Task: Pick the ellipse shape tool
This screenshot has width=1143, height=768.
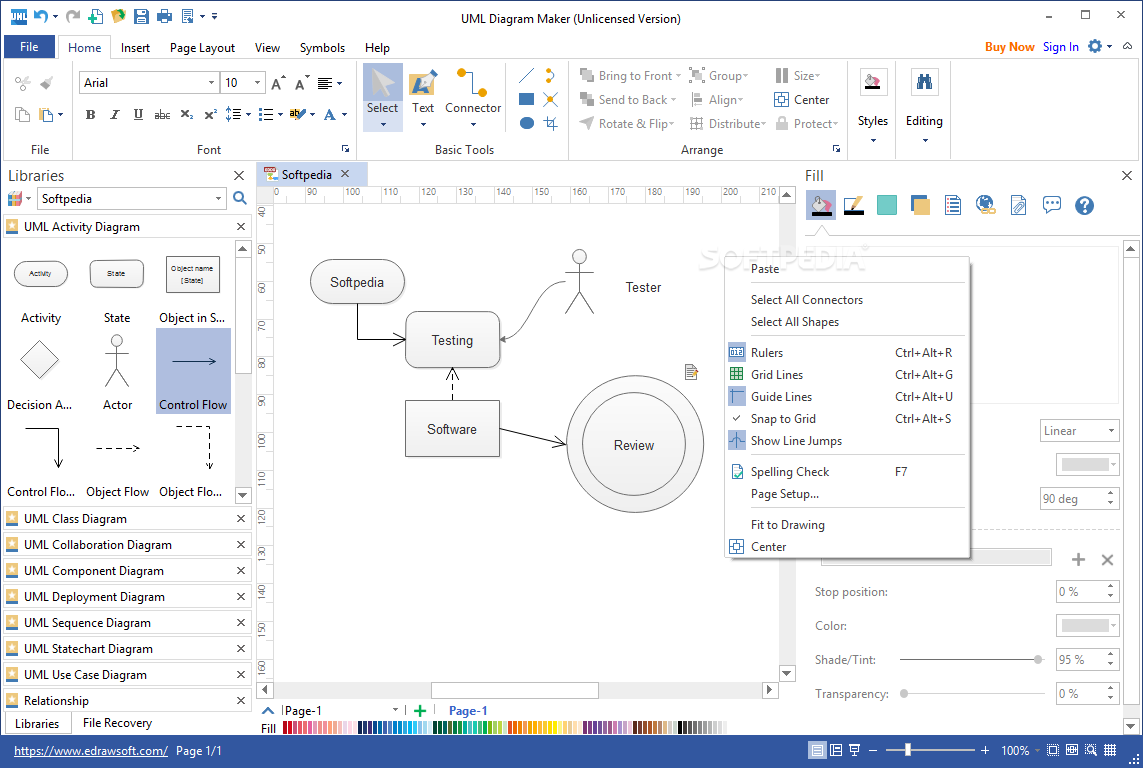Action: 526,123
